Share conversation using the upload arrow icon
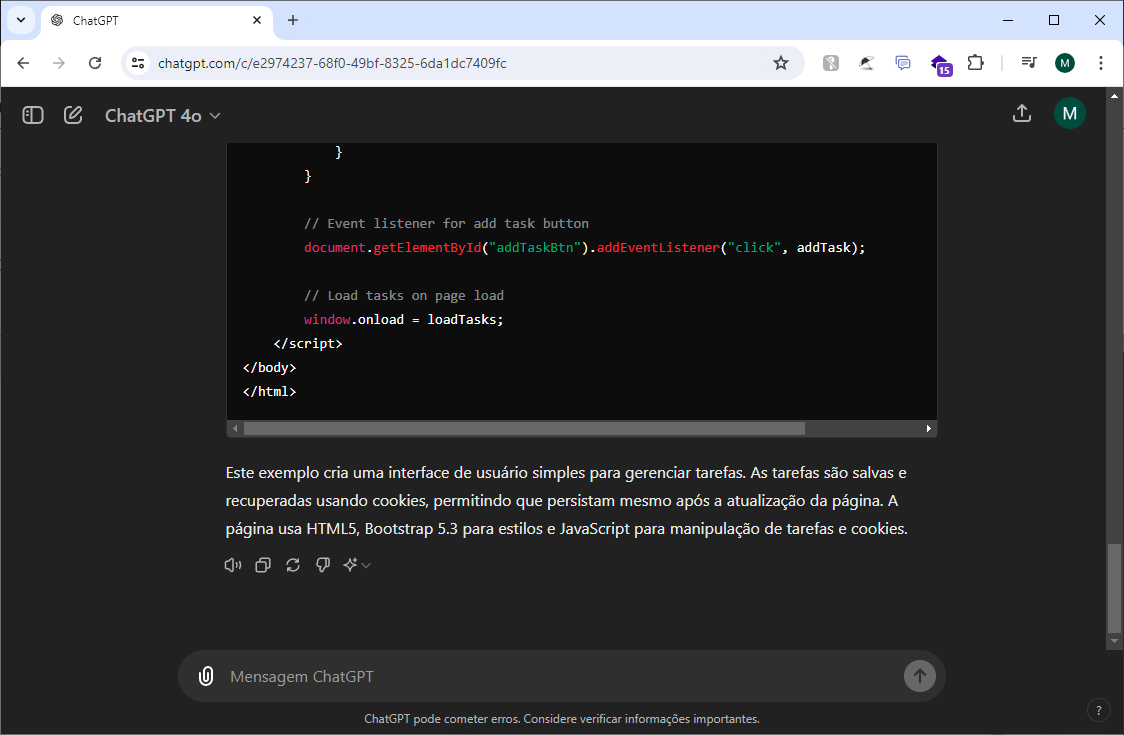Viewport: 1124px width, 735px height. click(x=1021, y=113)
